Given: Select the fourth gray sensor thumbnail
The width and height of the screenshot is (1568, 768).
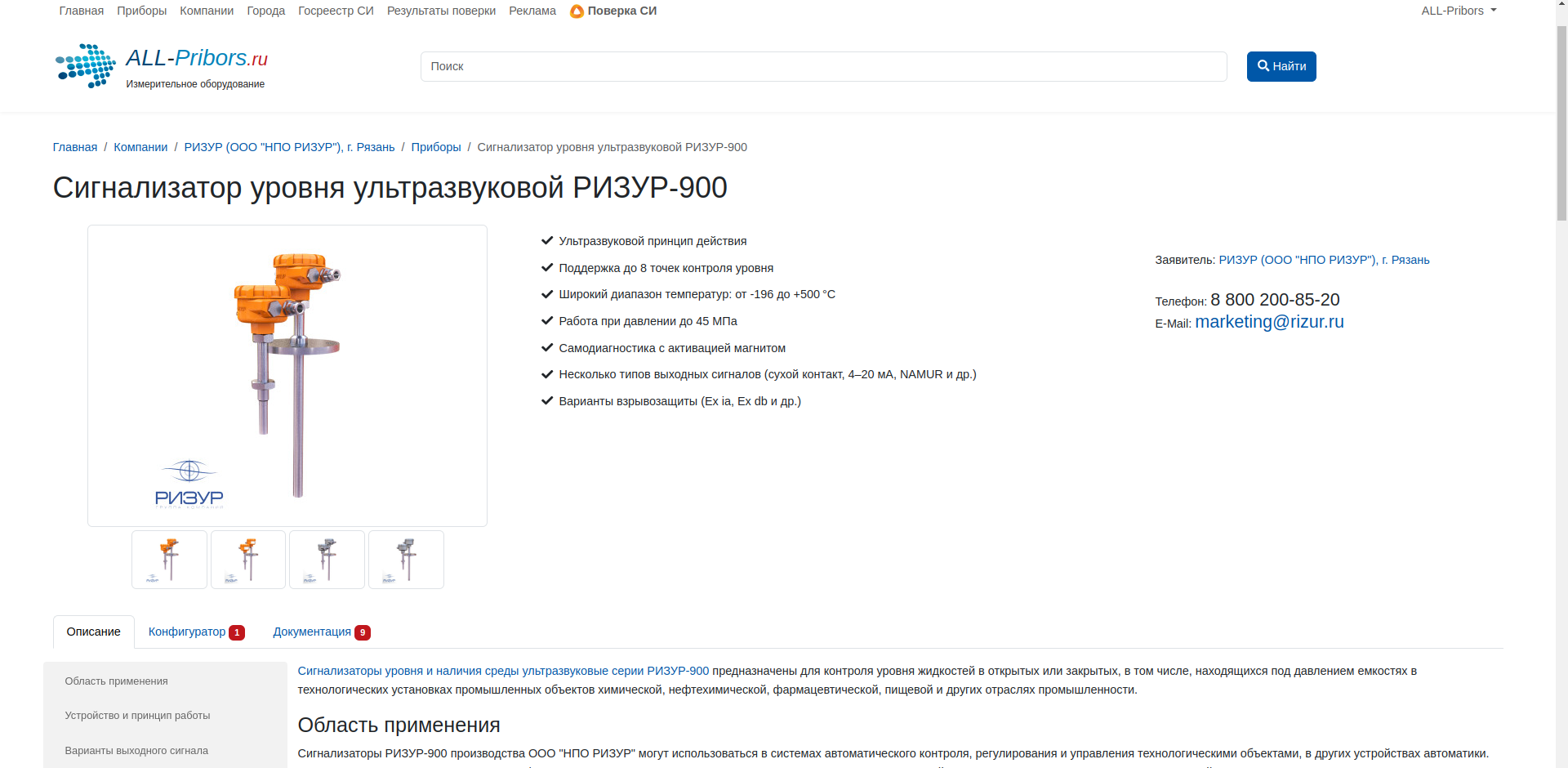Looking at the screenshot, I should (406, 560).
